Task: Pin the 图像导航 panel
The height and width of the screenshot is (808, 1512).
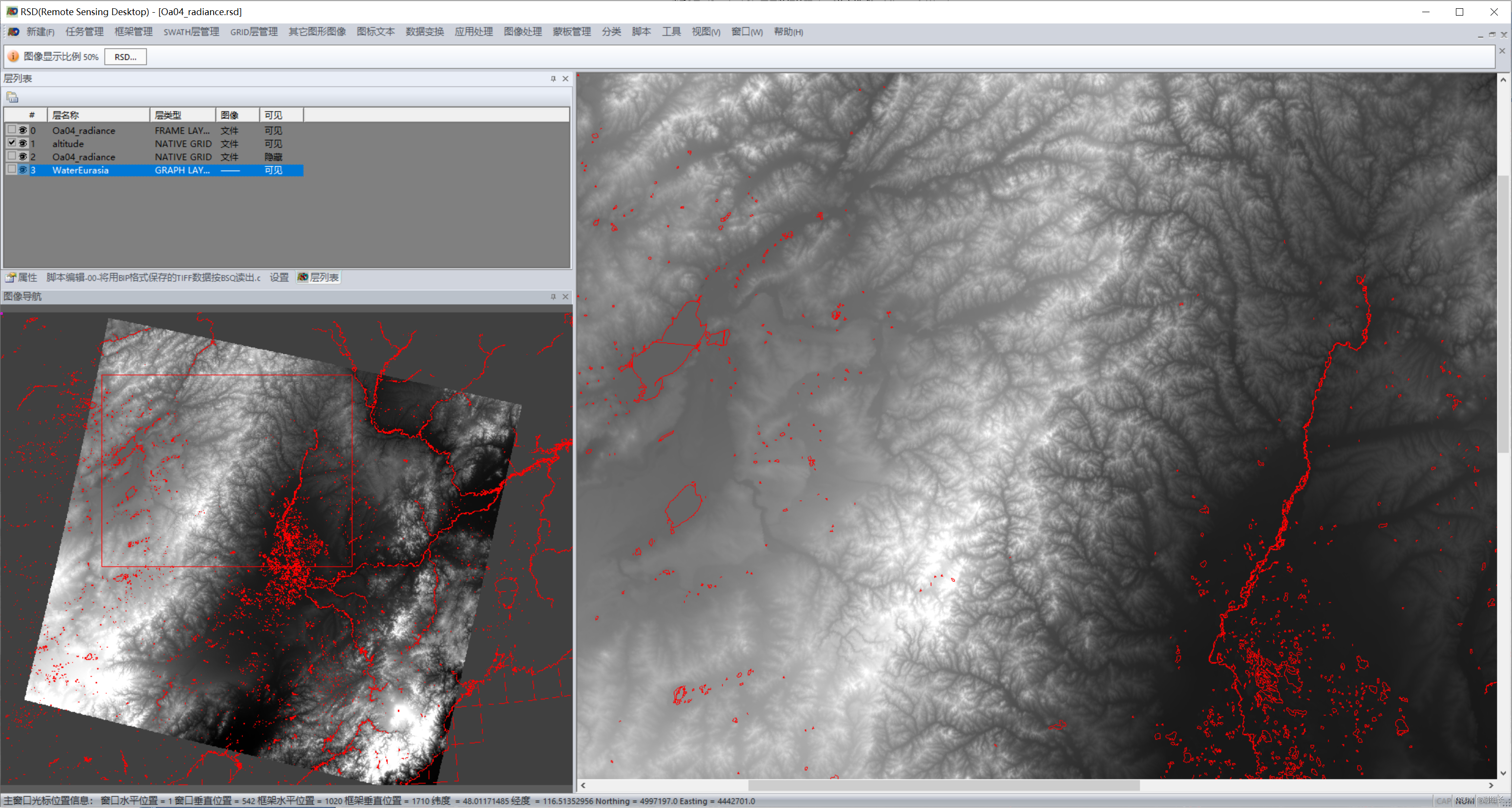Action: [x=553, y=297]
